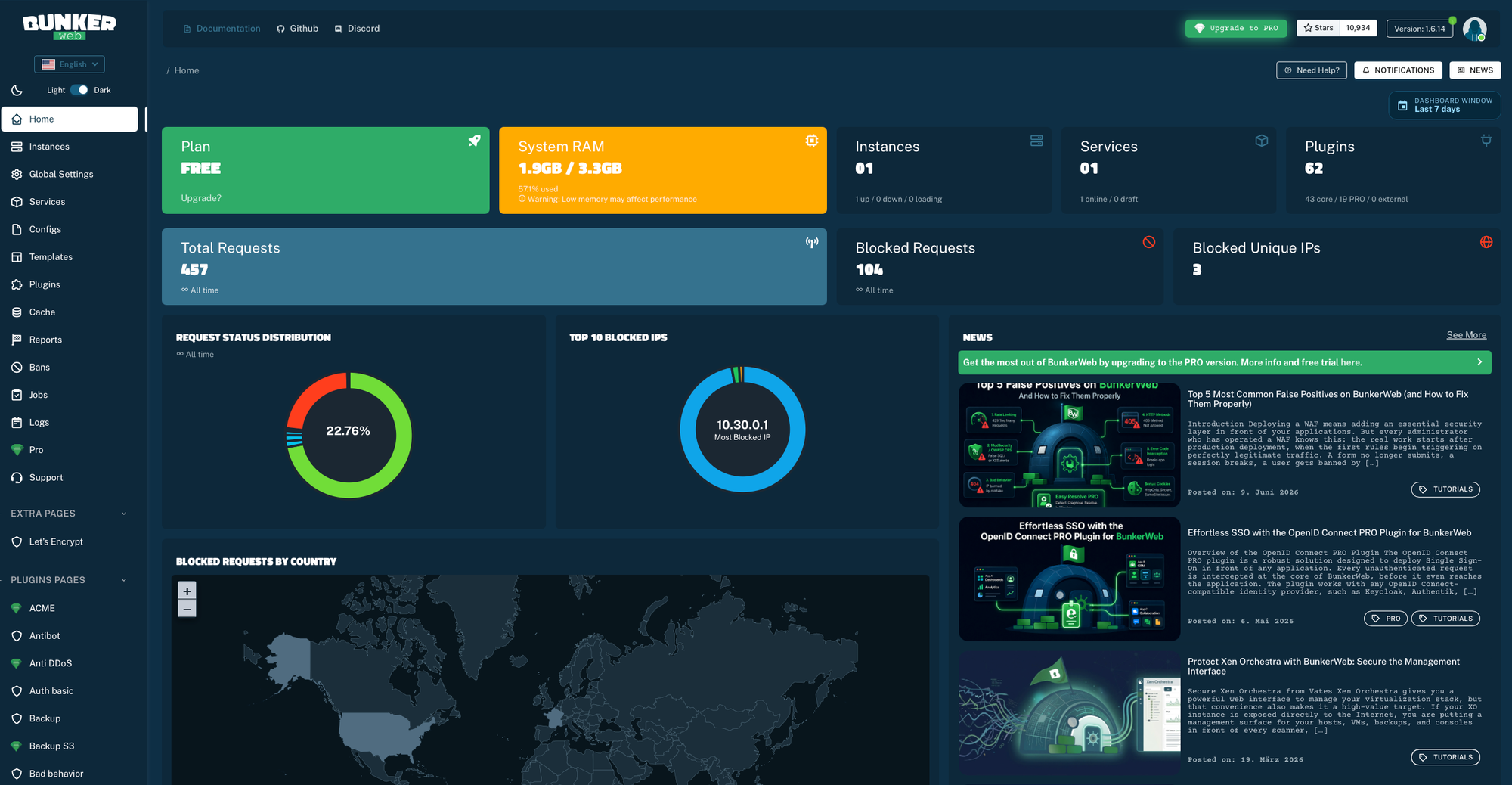Image resolution: width=1512 pixels, height=785 pixels.
Task: Click the Templates layout icon
Action: (x=17, y=257)
